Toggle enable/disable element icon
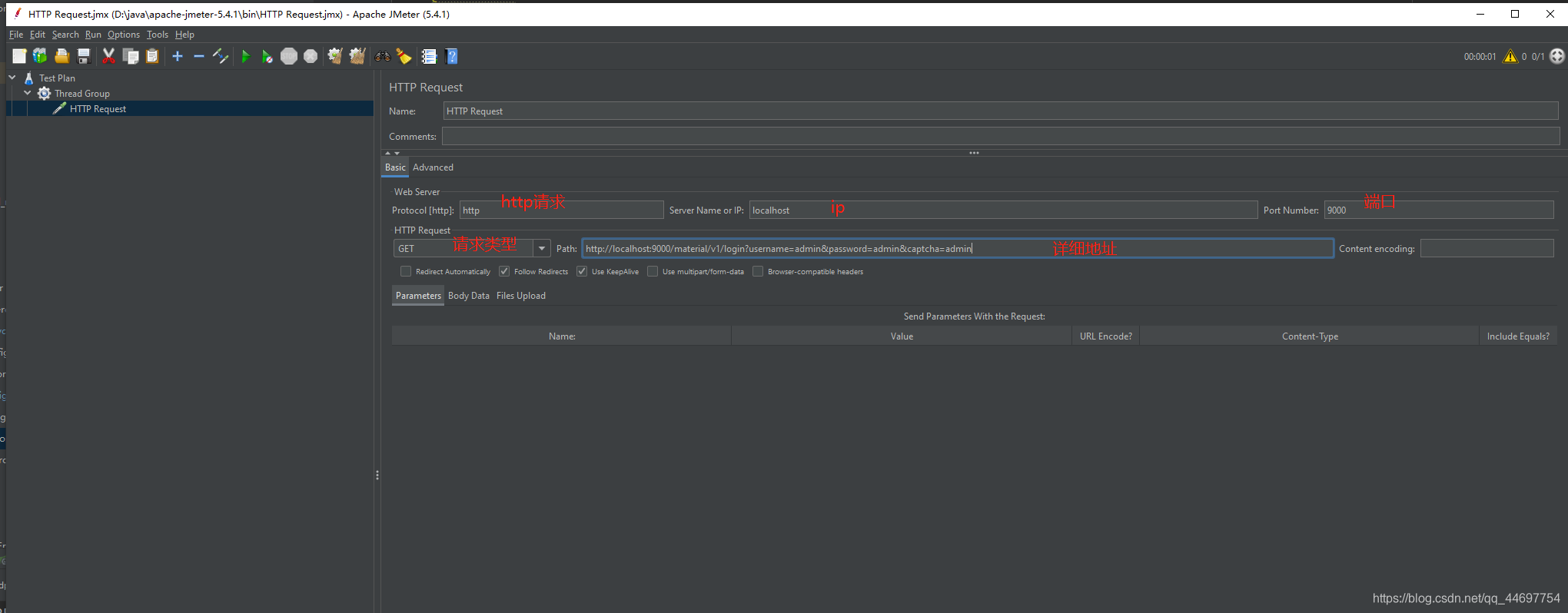 click(x=221, y=56)
